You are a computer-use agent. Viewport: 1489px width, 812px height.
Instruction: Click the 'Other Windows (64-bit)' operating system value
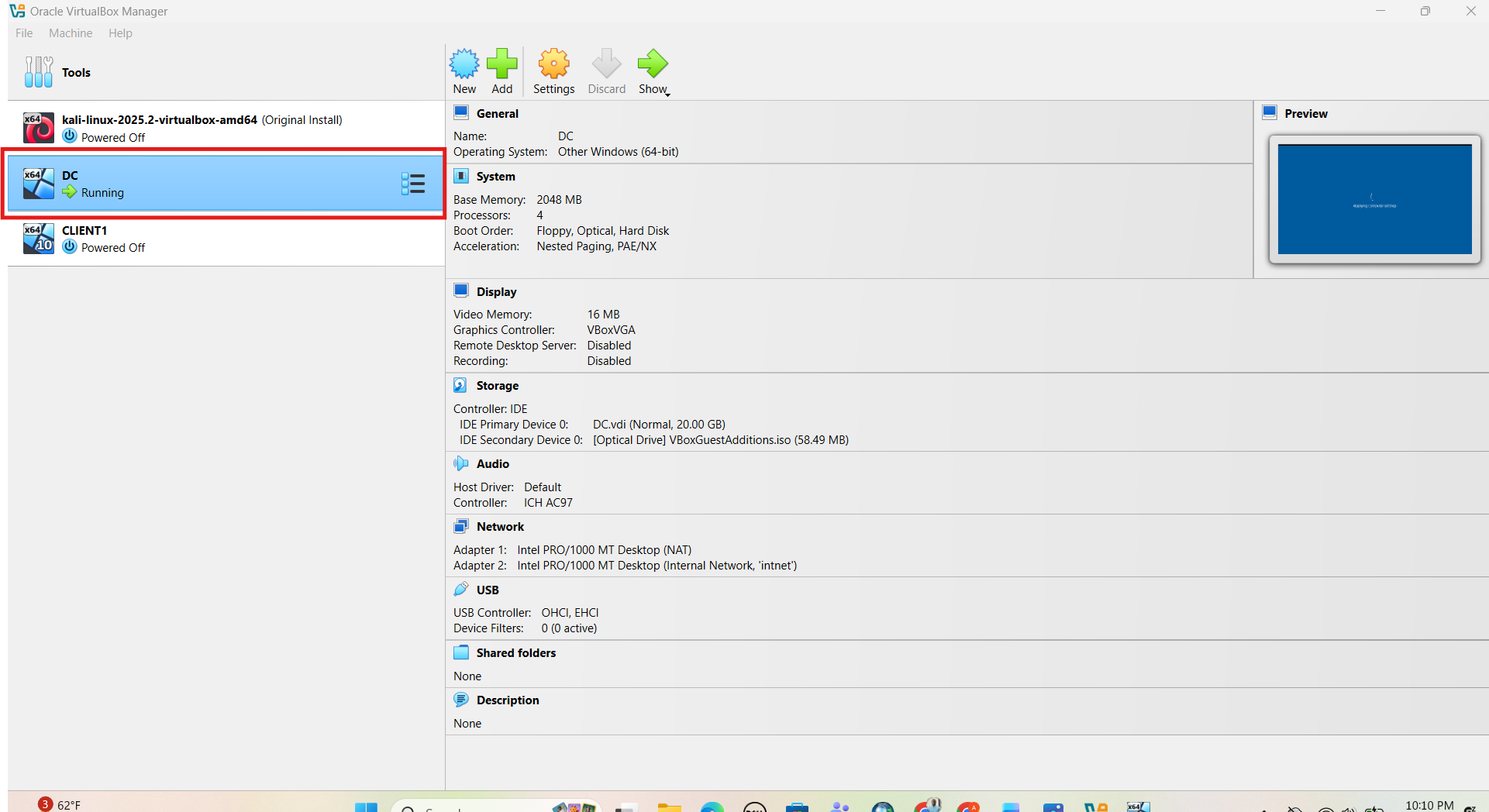[618, 152]
